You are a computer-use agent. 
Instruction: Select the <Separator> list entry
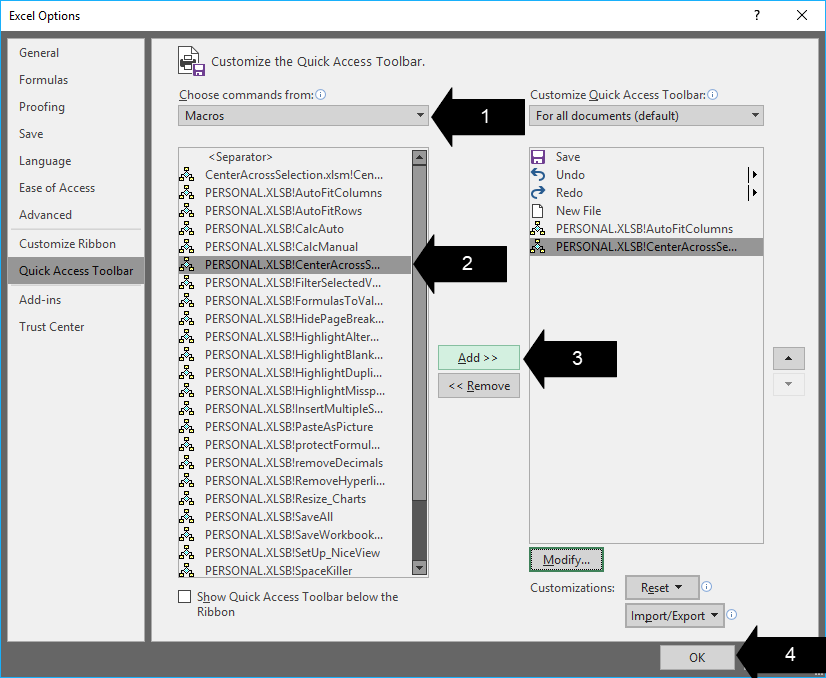[294, 157]
